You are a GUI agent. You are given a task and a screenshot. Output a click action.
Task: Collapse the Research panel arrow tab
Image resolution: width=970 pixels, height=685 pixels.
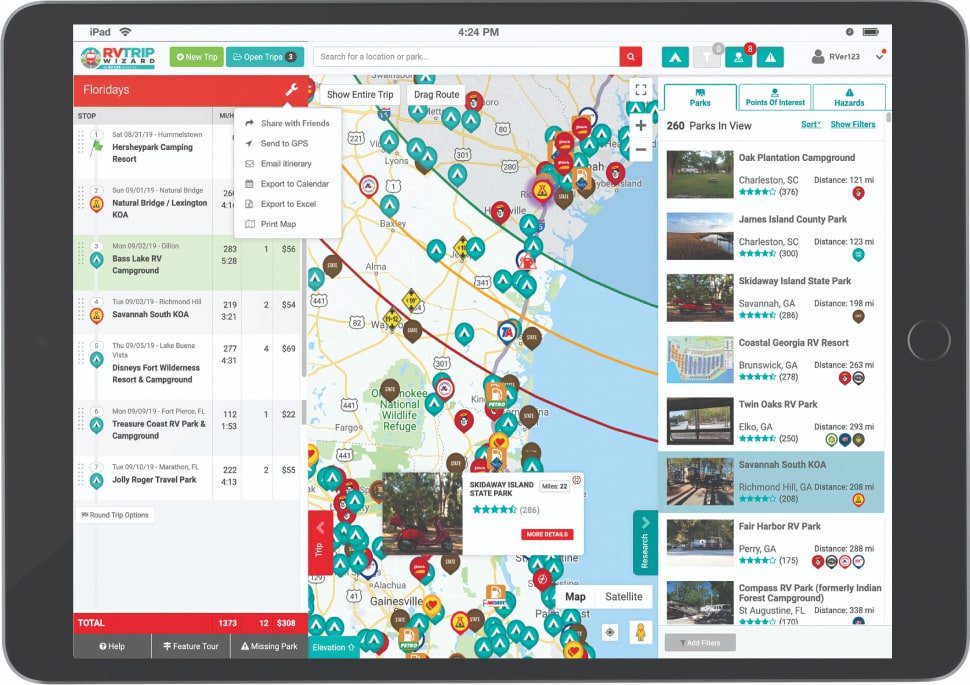[645, 543]
